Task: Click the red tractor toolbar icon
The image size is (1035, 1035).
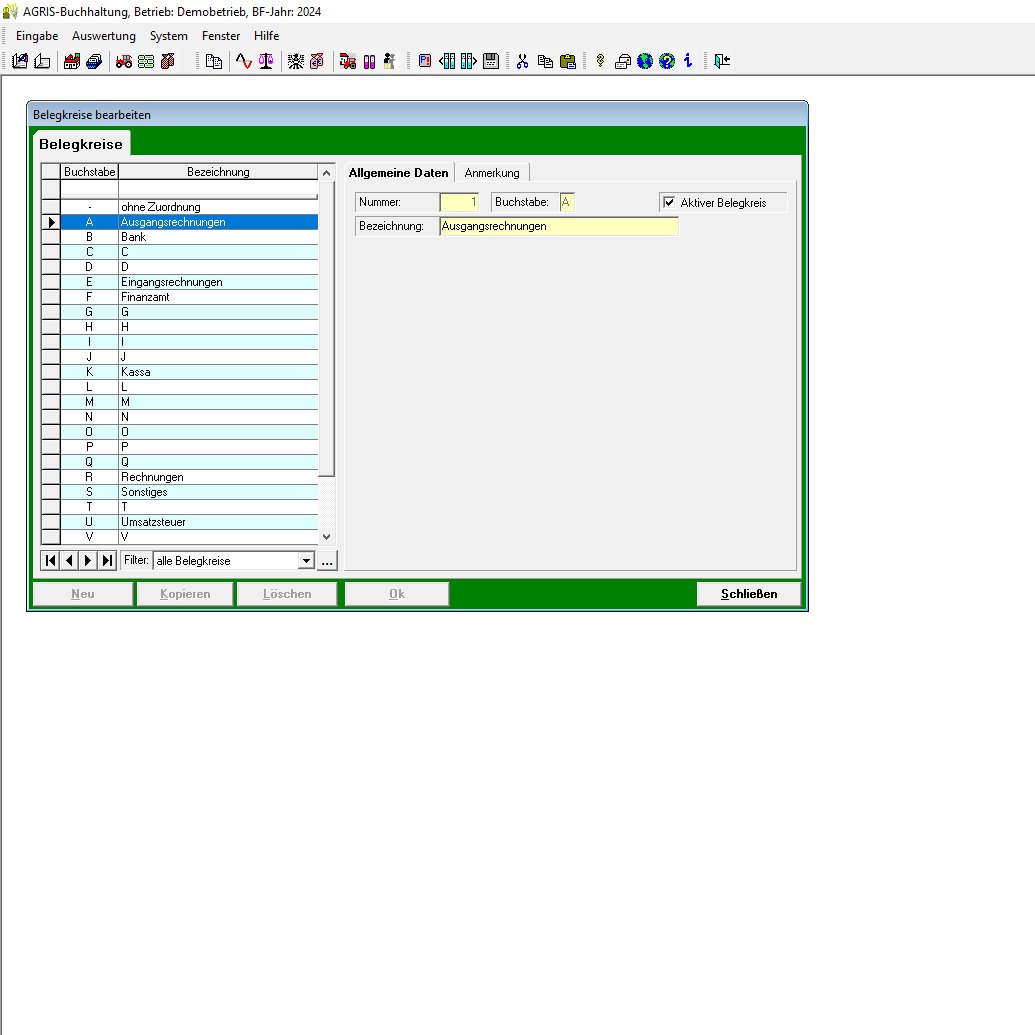Action: [x=124, y=61]
